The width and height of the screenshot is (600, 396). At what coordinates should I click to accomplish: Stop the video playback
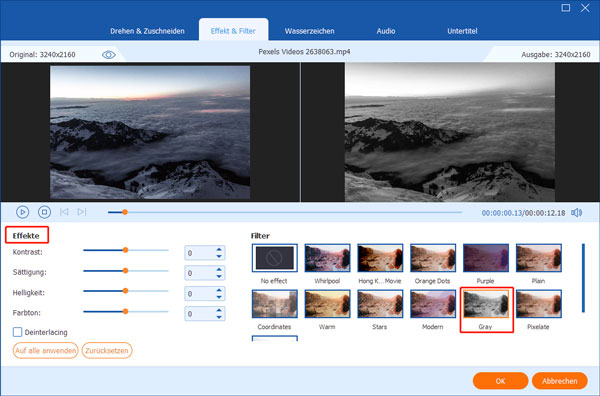[x=44, y=212]
